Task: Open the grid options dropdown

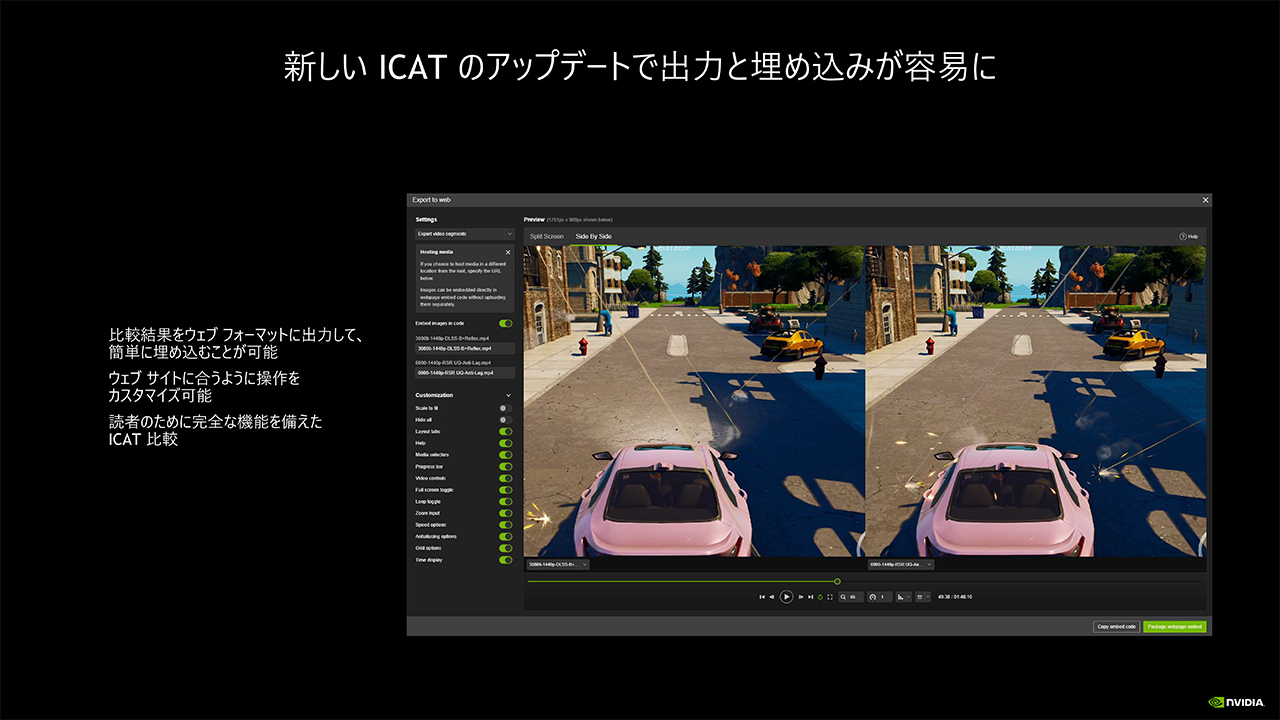Action: [923, 597]
